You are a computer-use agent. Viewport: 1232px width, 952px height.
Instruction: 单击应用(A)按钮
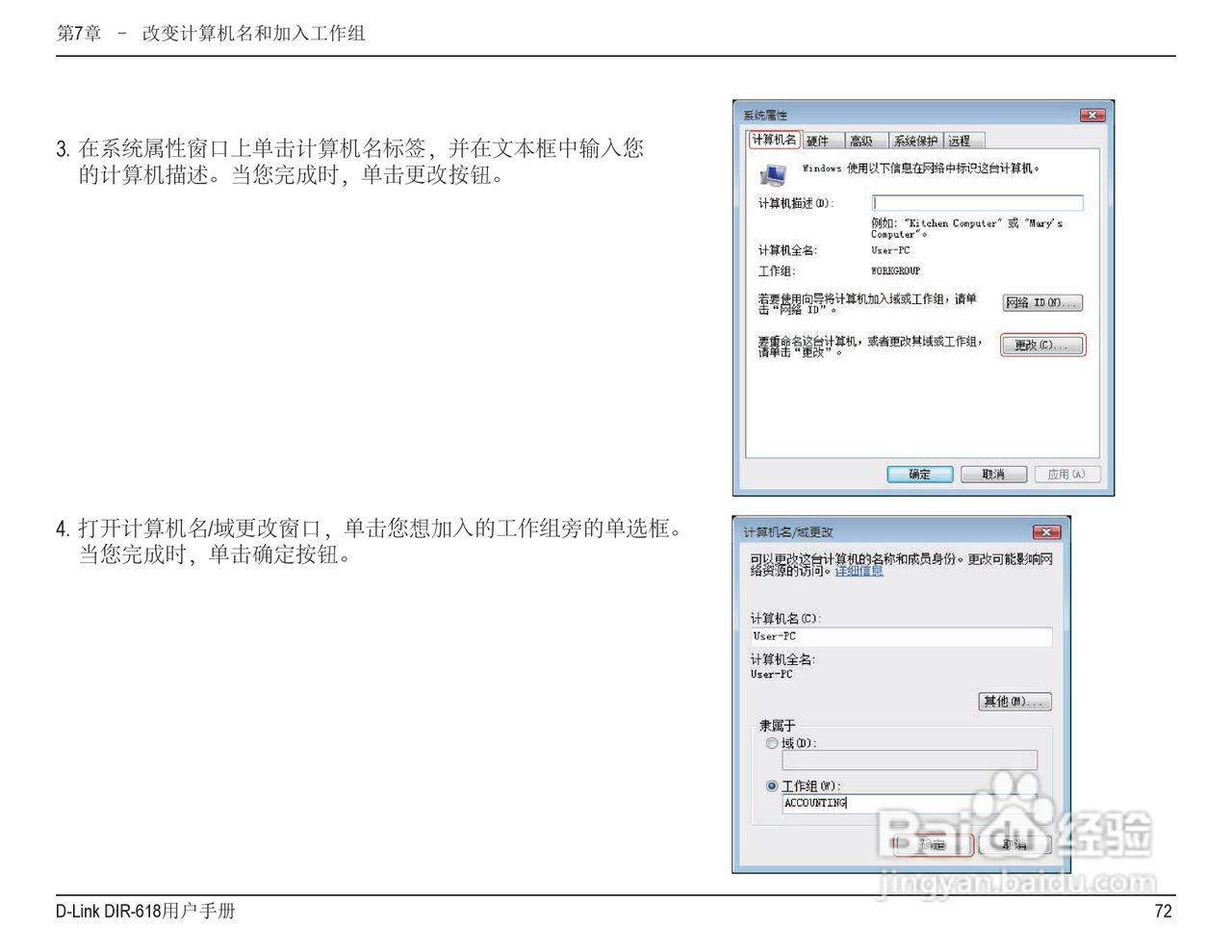(1067, 474)
